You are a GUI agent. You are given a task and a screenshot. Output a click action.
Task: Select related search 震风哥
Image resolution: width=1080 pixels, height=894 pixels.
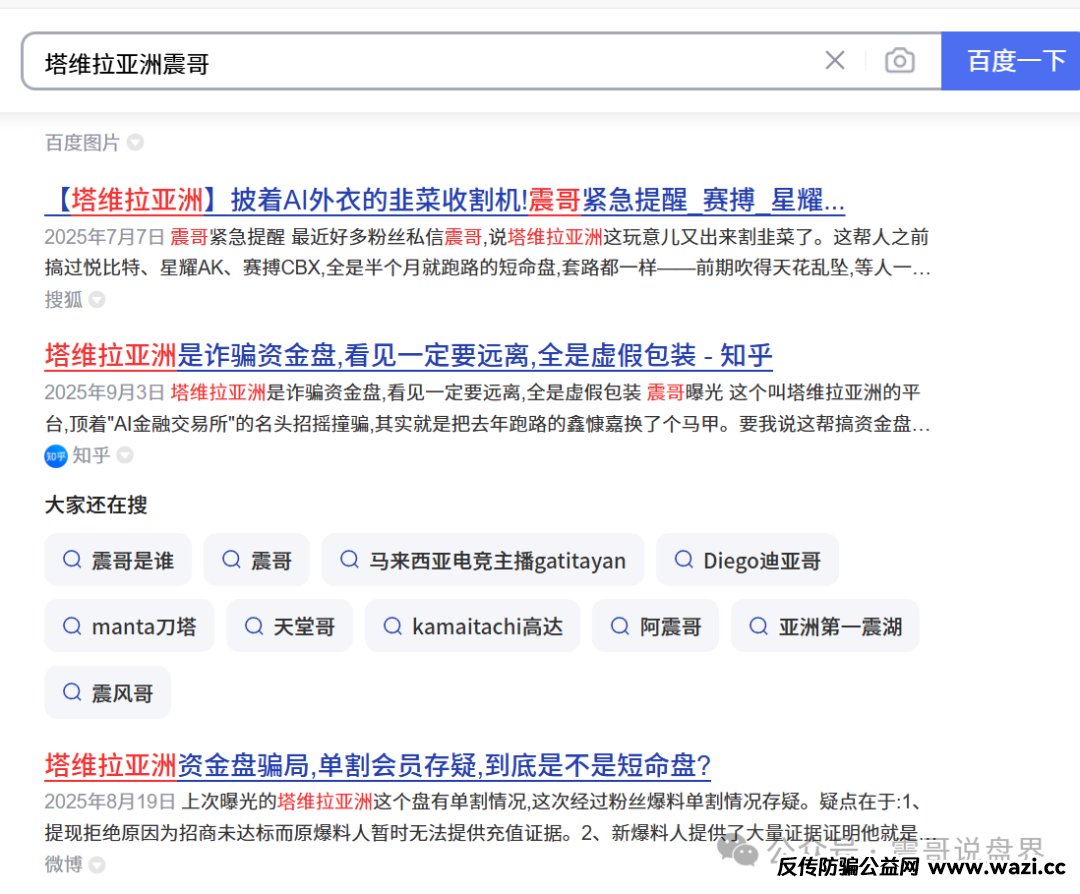[108, 693]
